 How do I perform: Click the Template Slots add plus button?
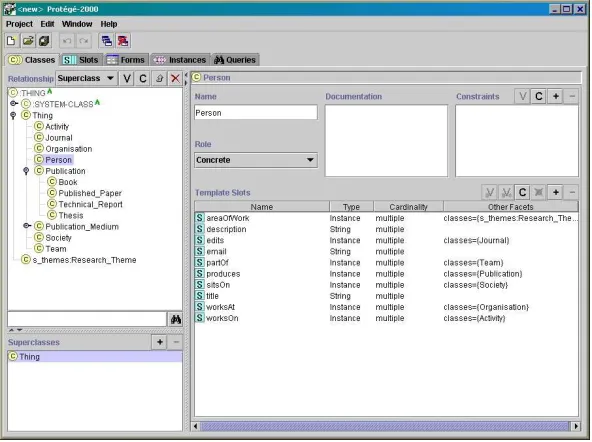(556, 193)
